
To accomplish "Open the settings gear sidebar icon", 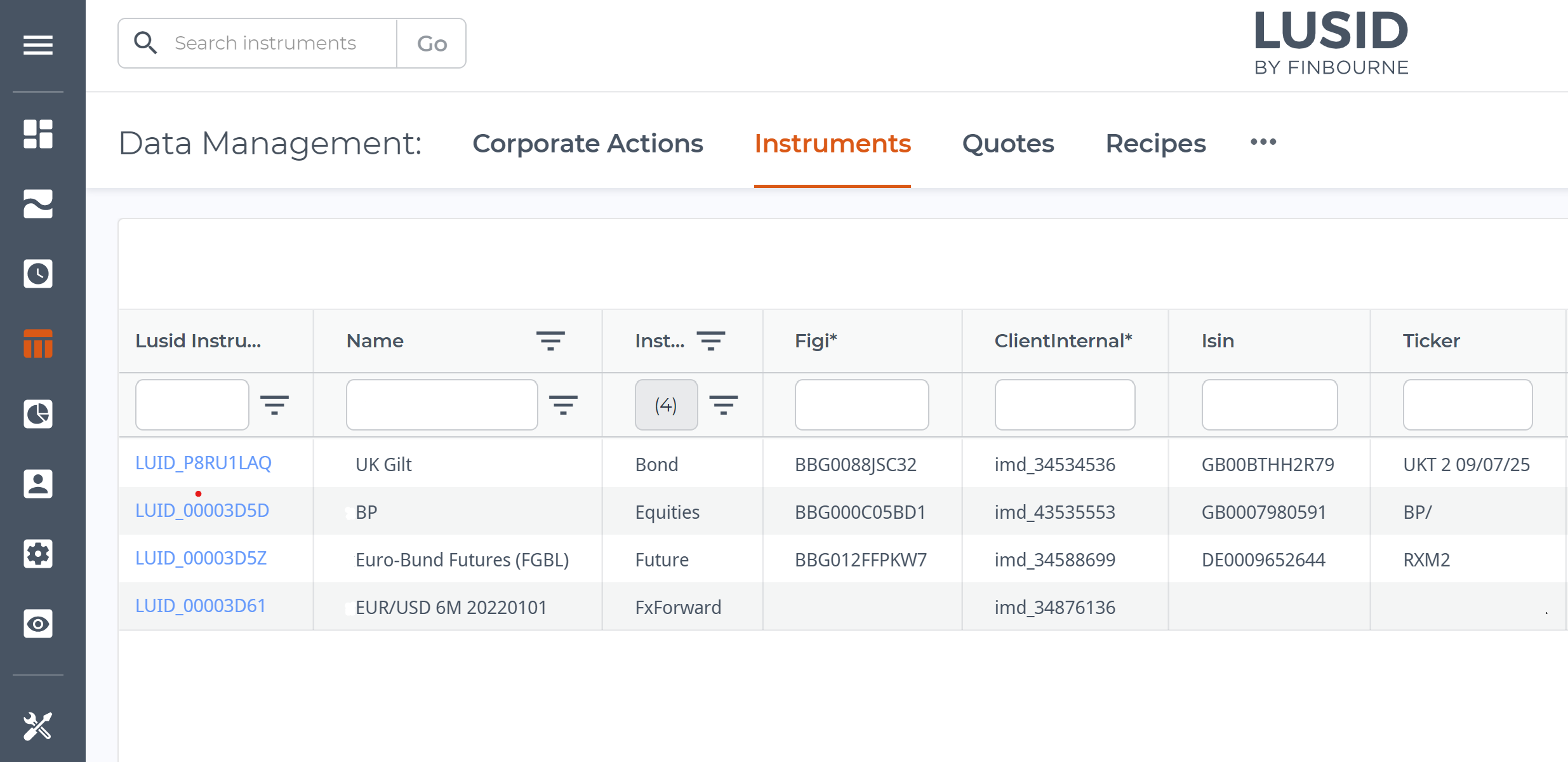I will (38, 554).
